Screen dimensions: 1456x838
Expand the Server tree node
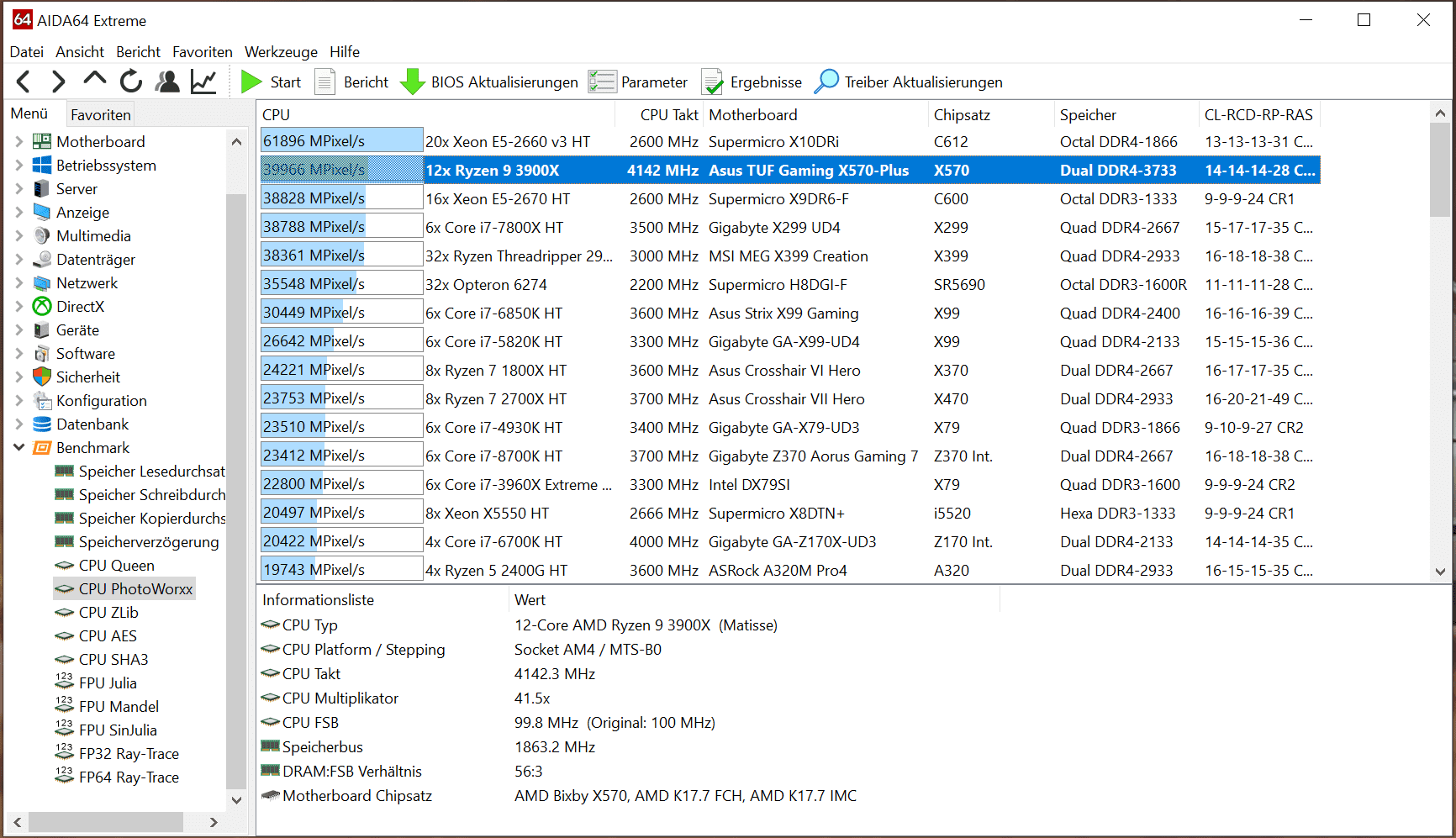(18, 188)
